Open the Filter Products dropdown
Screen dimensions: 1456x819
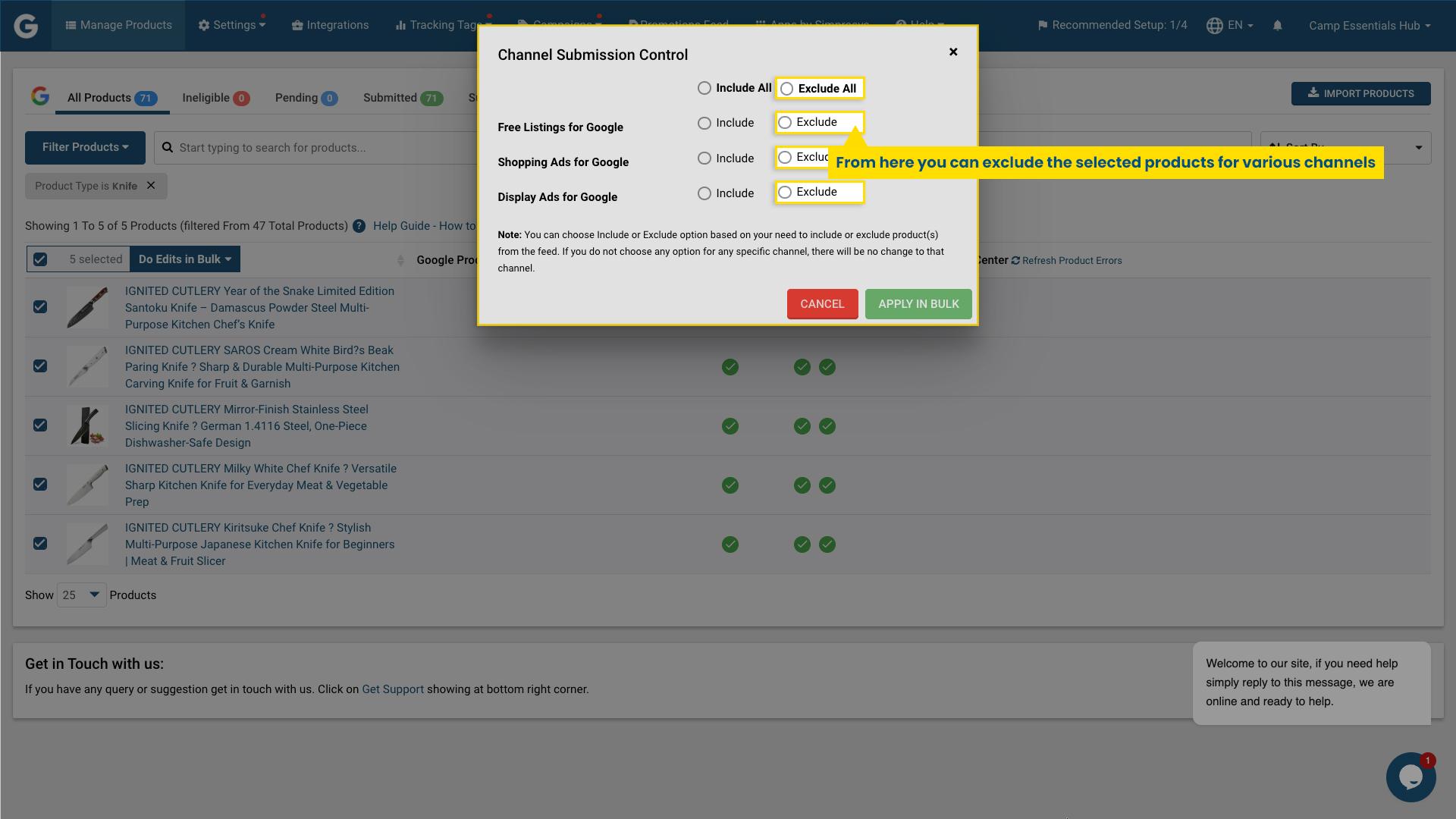[x=85, y=147]
